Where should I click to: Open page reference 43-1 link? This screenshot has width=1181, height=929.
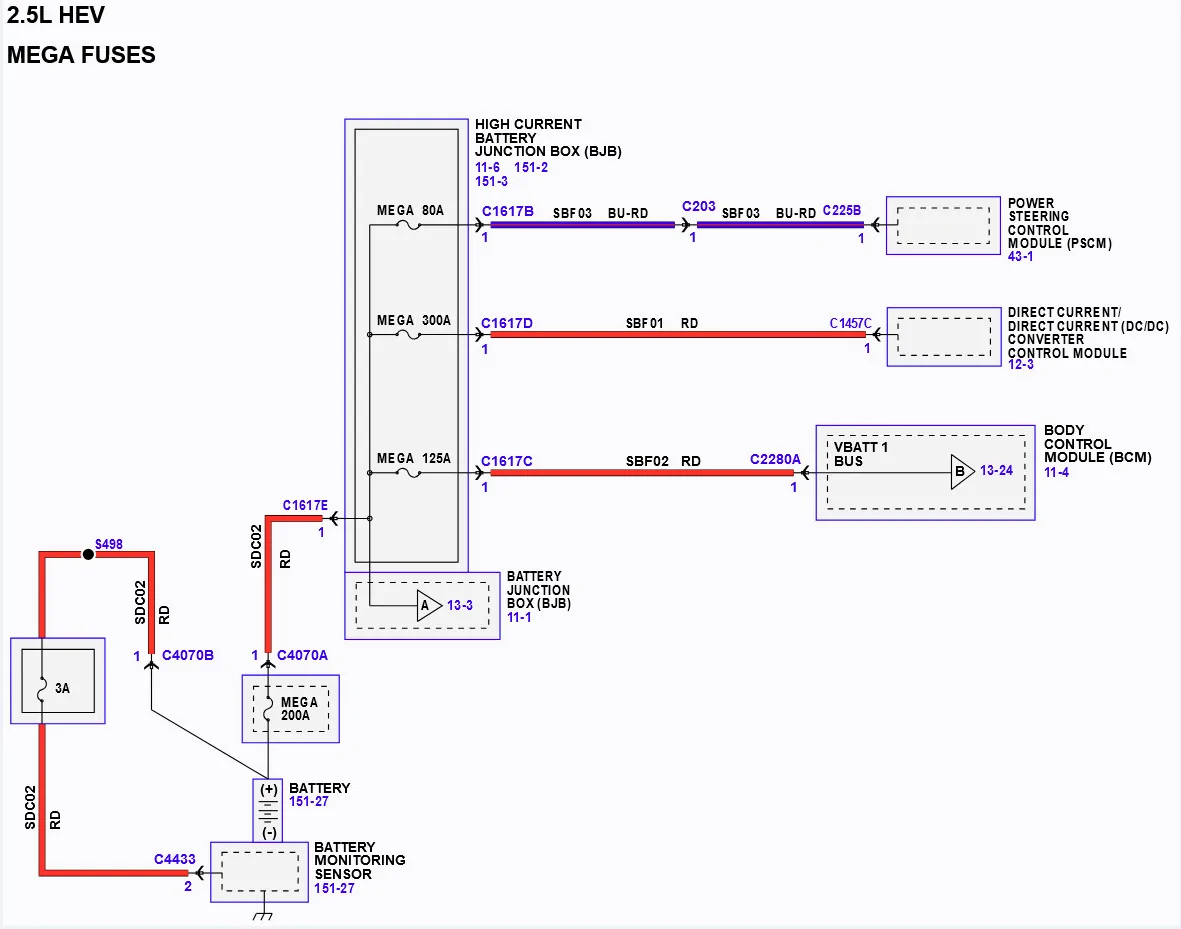click(1021, 257)
